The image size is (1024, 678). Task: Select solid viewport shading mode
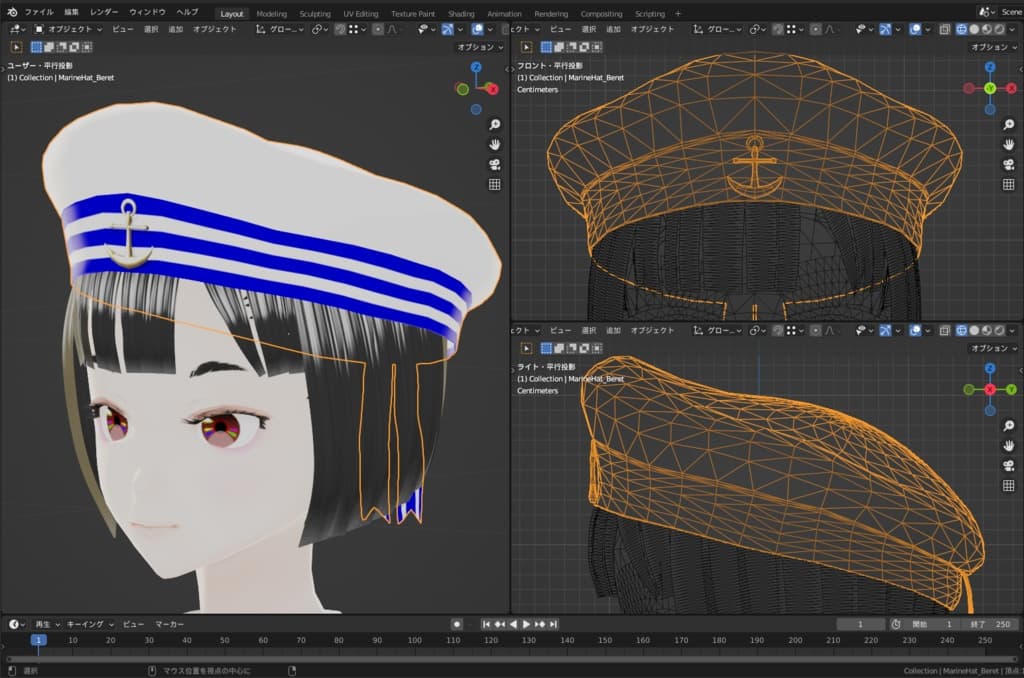[975, 30]
